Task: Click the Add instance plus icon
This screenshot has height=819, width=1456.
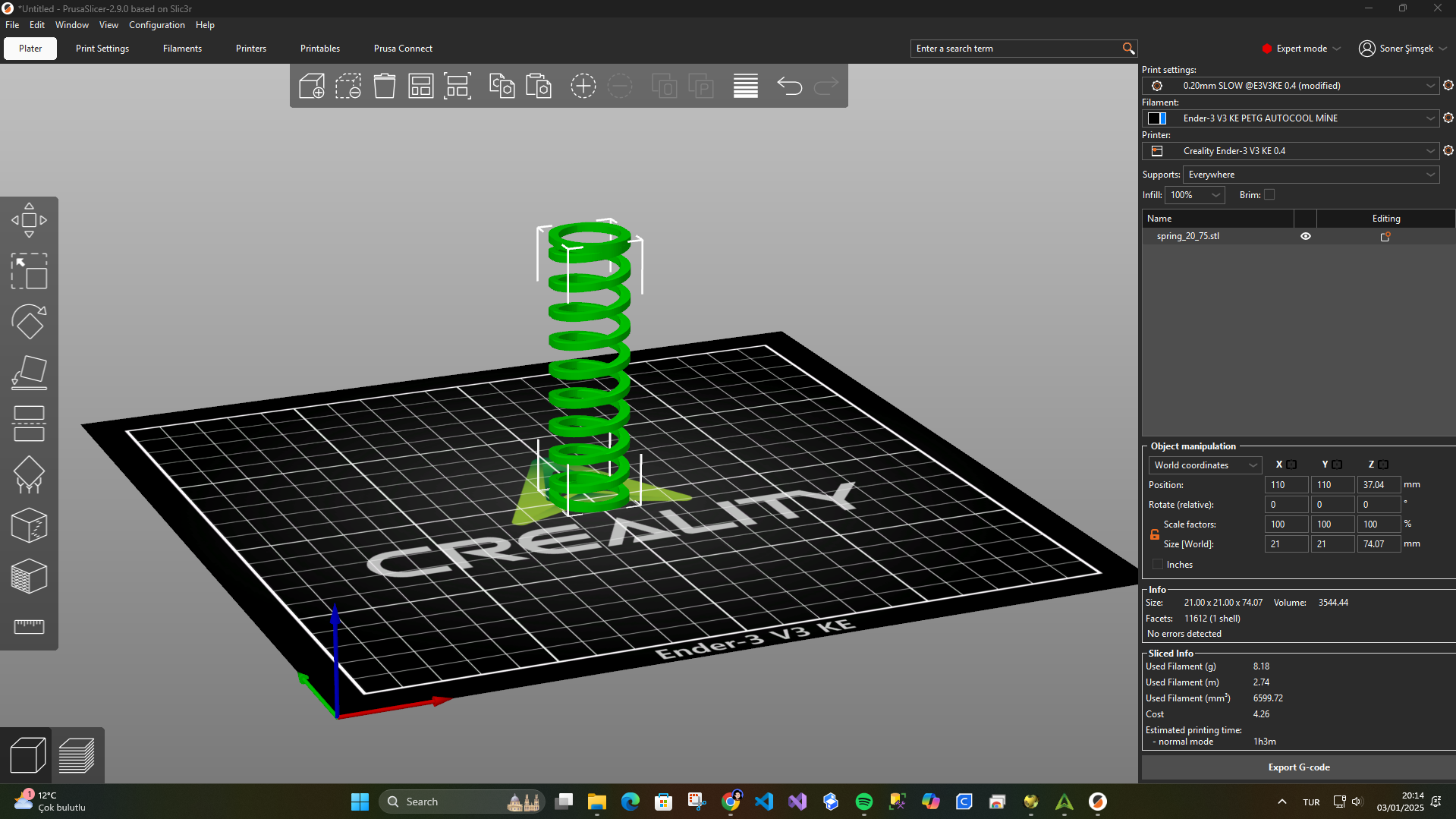Action: pos(583,86)
